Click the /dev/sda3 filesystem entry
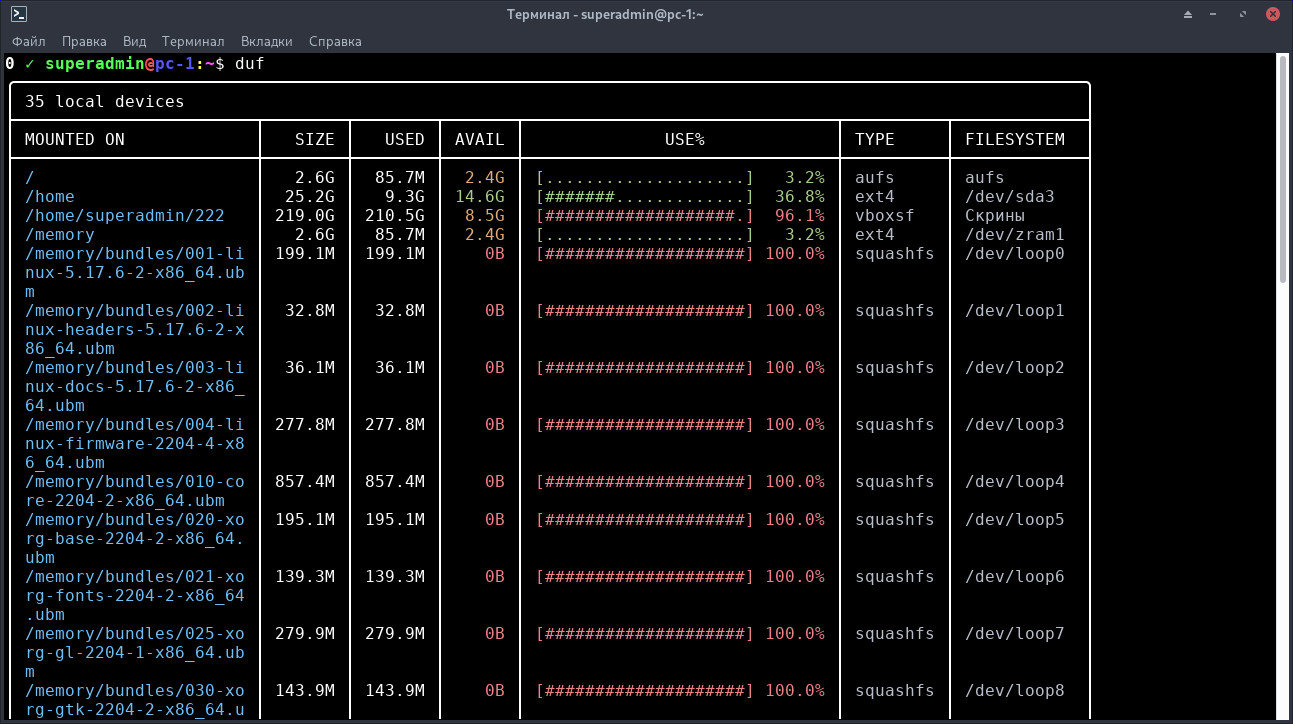 tap(1010, 196)
